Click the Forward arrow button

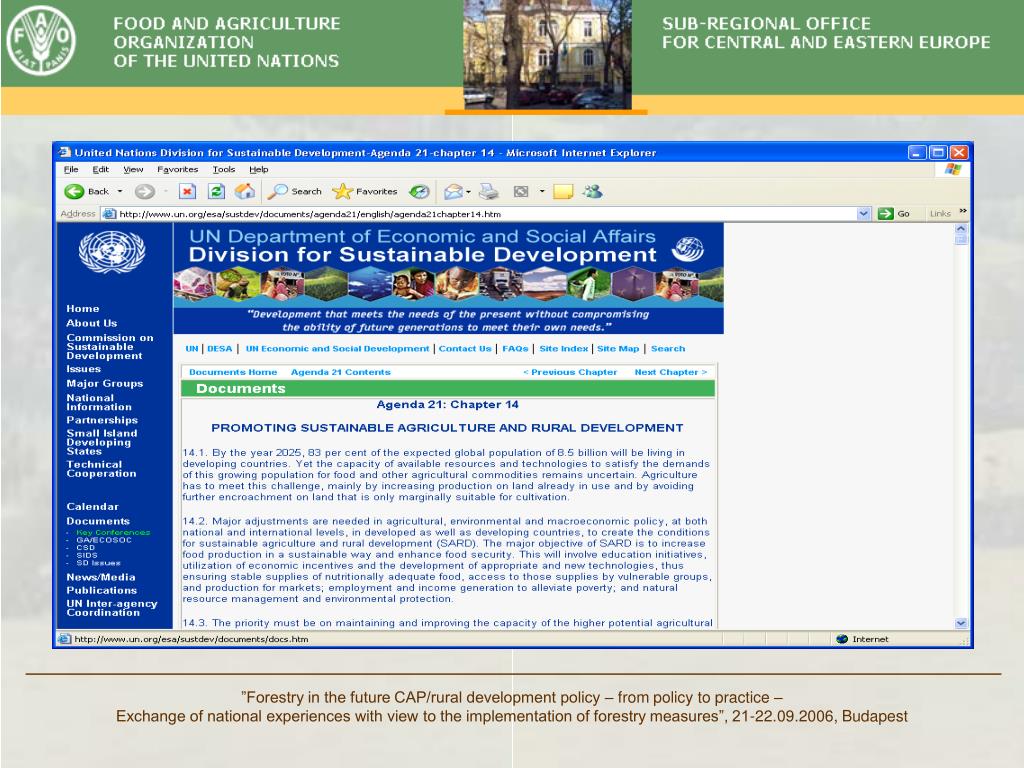click(144, 191)
